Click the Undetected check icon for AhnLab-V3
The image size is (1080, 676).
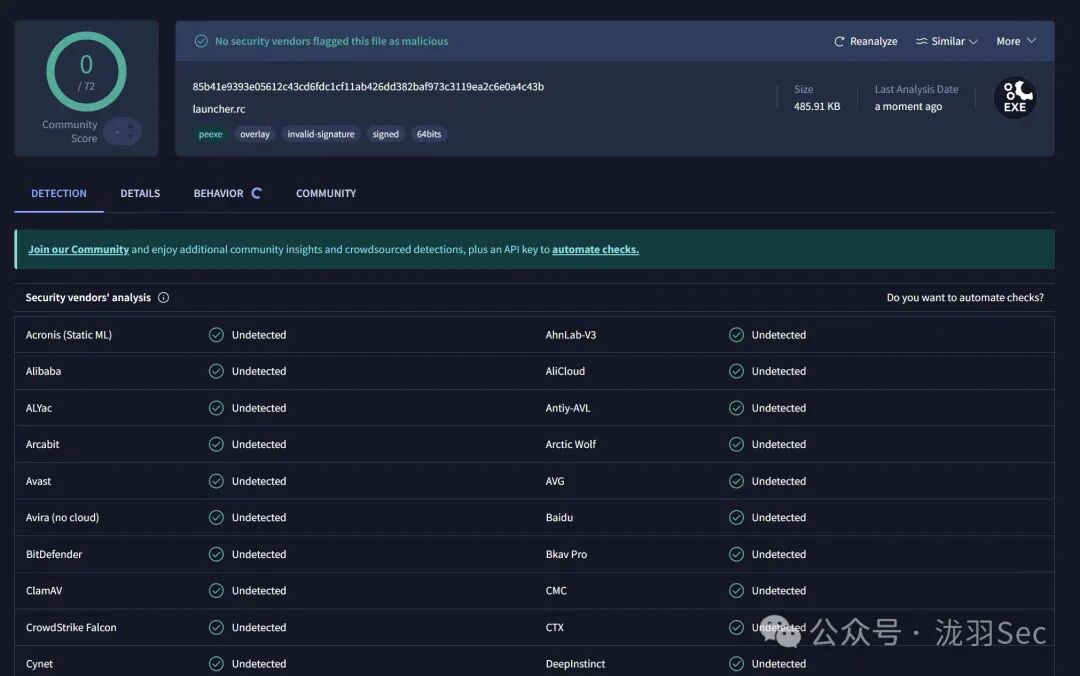pyautogui.click(x=736, y=335)
